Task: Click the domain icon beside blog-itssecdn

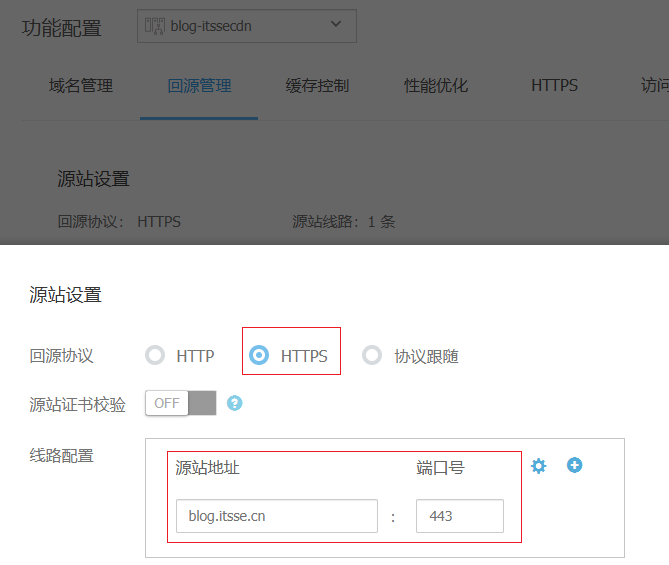Action: point(154,26)
